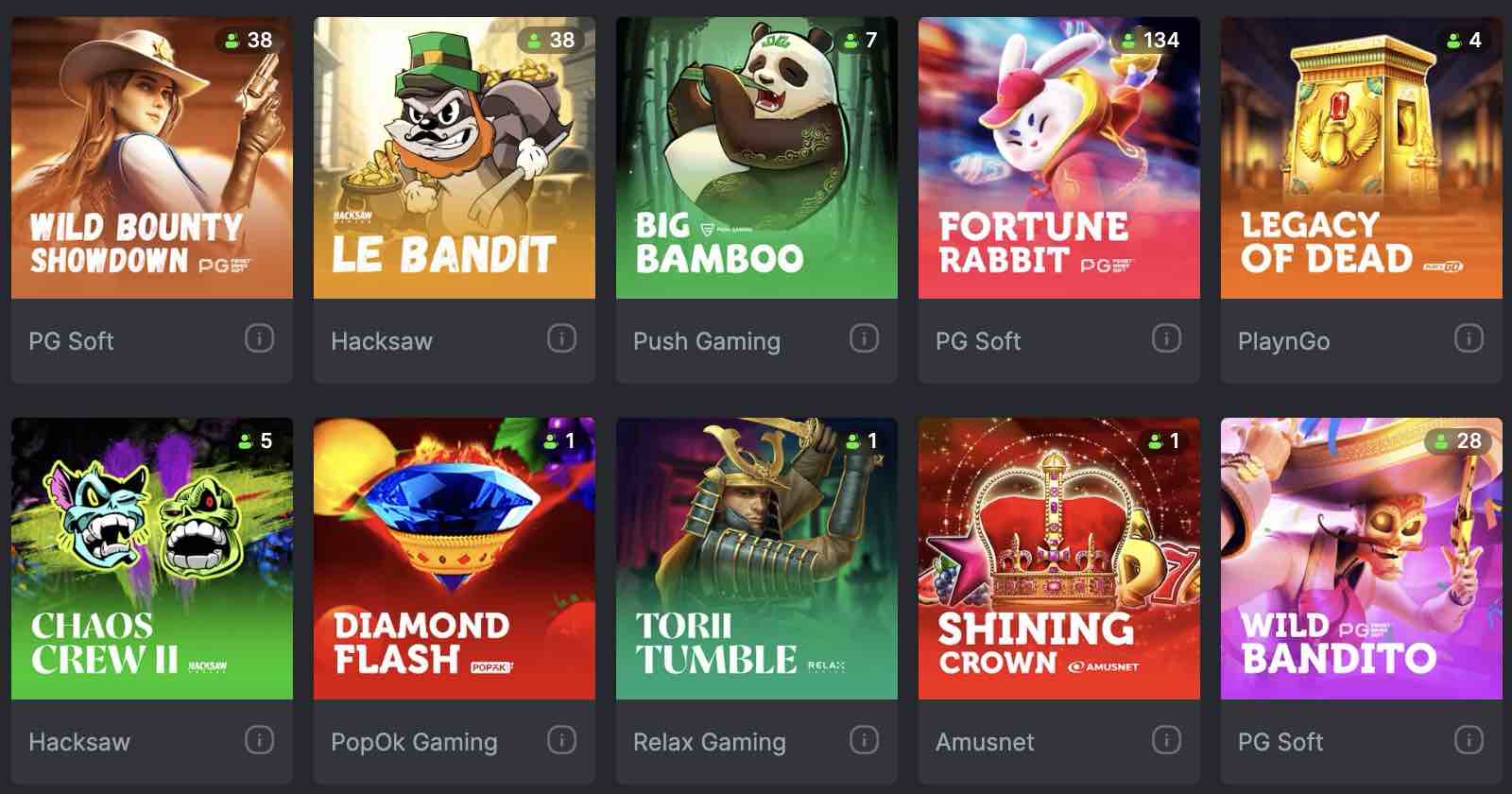1512x794 pixels.
Task: Open Fortune Rabbit info icon
Action: pos(1166,338)
